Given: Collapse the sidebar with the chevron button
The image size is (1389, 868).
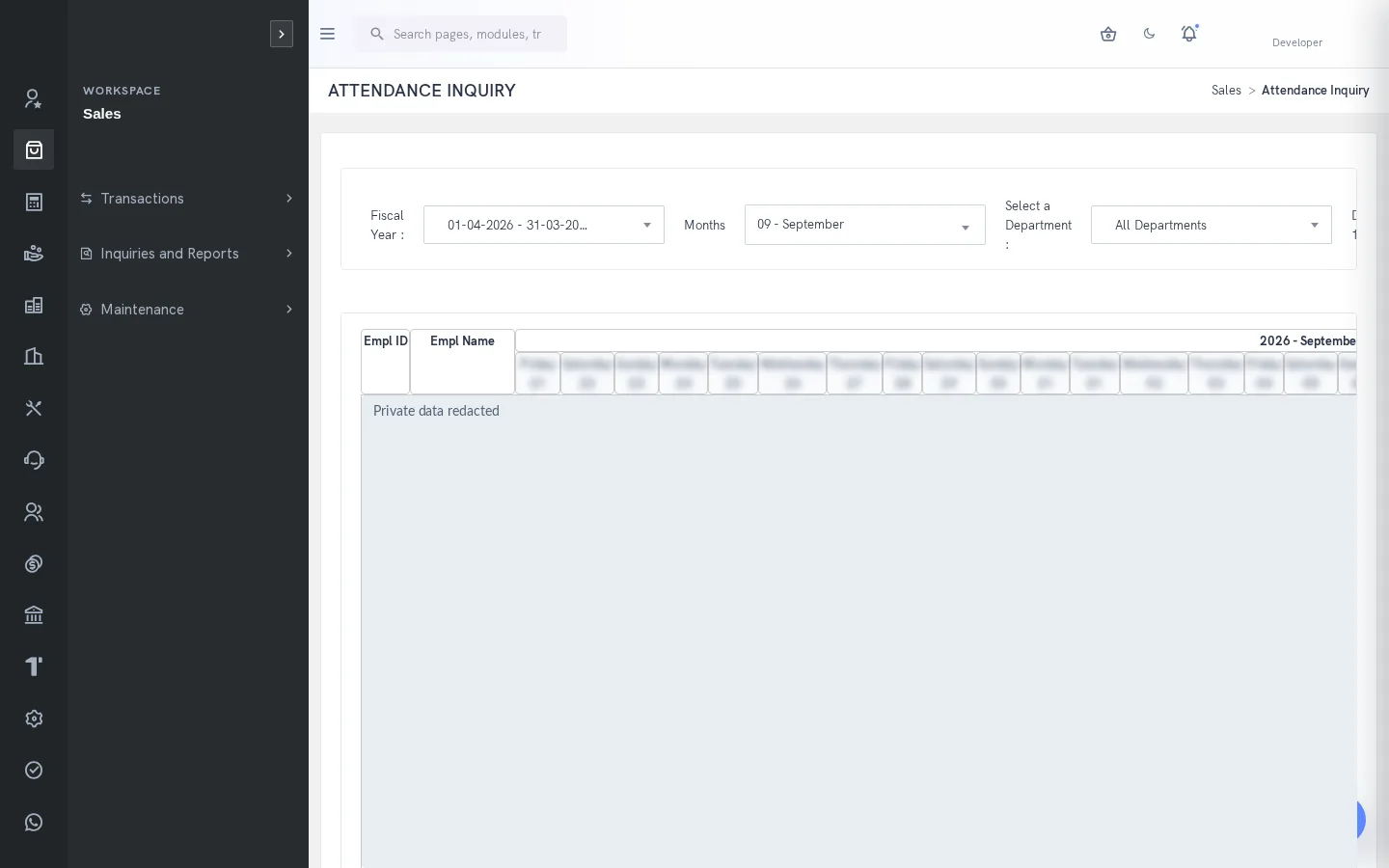Looking at the screenshot, I should click(282, 34).
